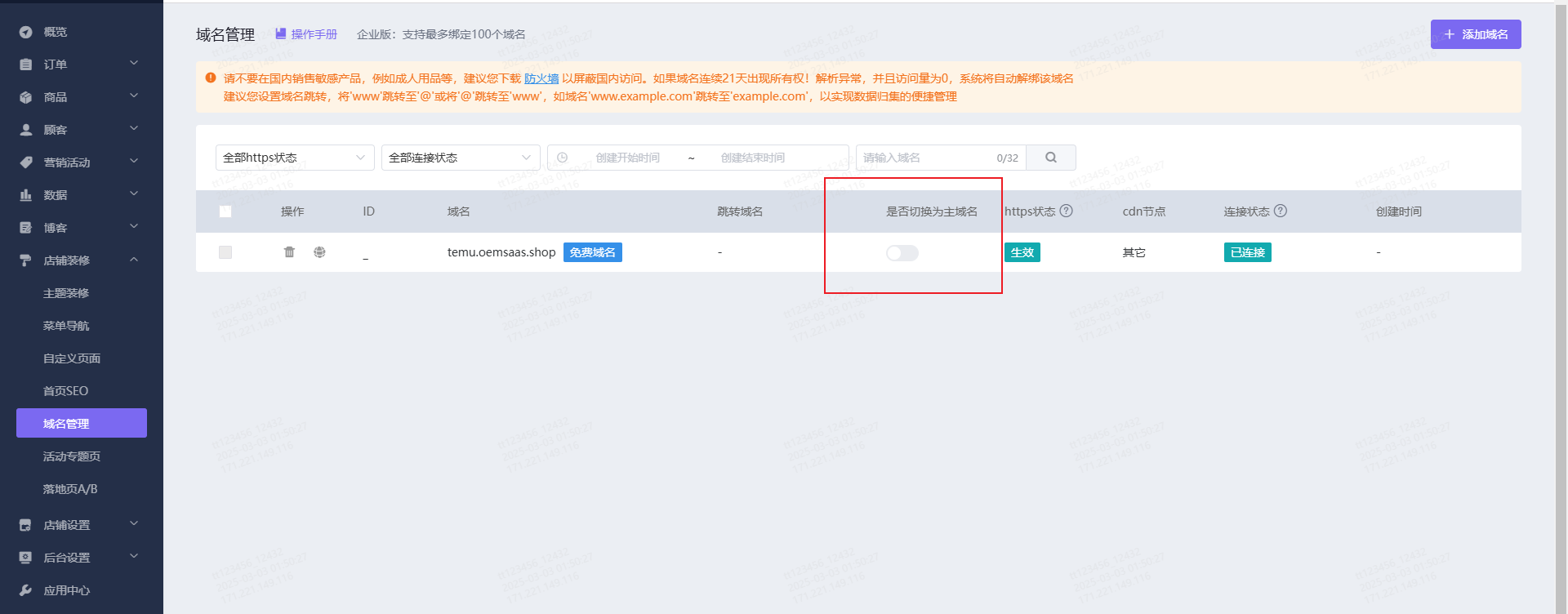1568x614 pixels.
Task: Click help icon next to https状态
Action: [x=1066, y=211]
